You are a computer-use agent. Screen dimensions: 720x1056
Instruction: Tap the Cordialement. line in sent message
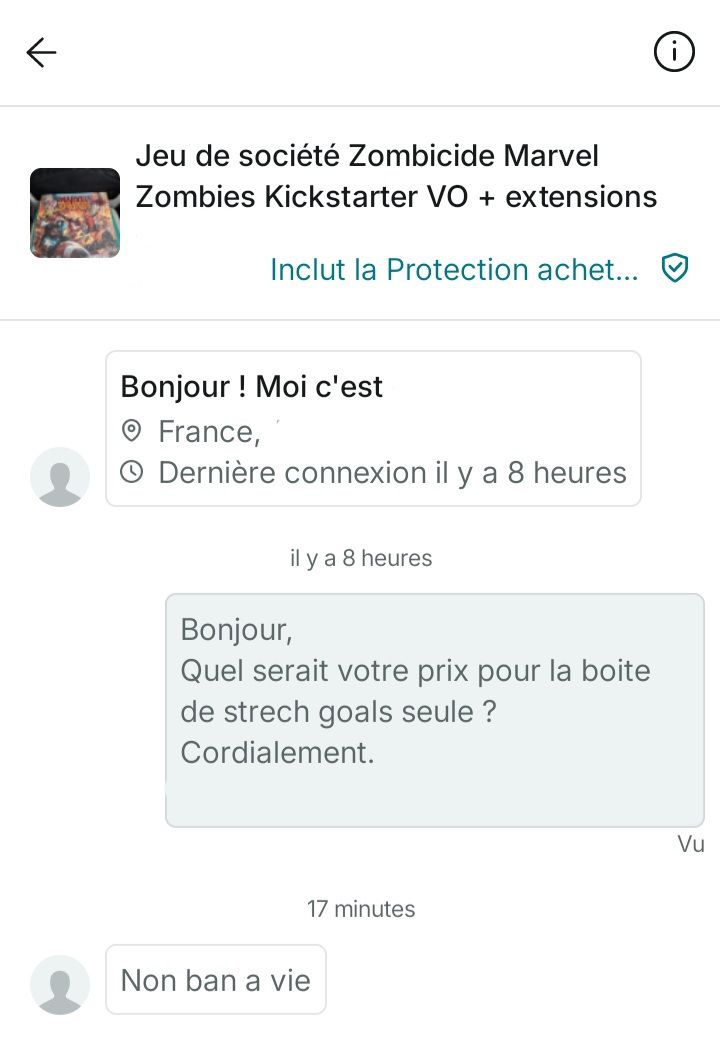click(277, 752)
